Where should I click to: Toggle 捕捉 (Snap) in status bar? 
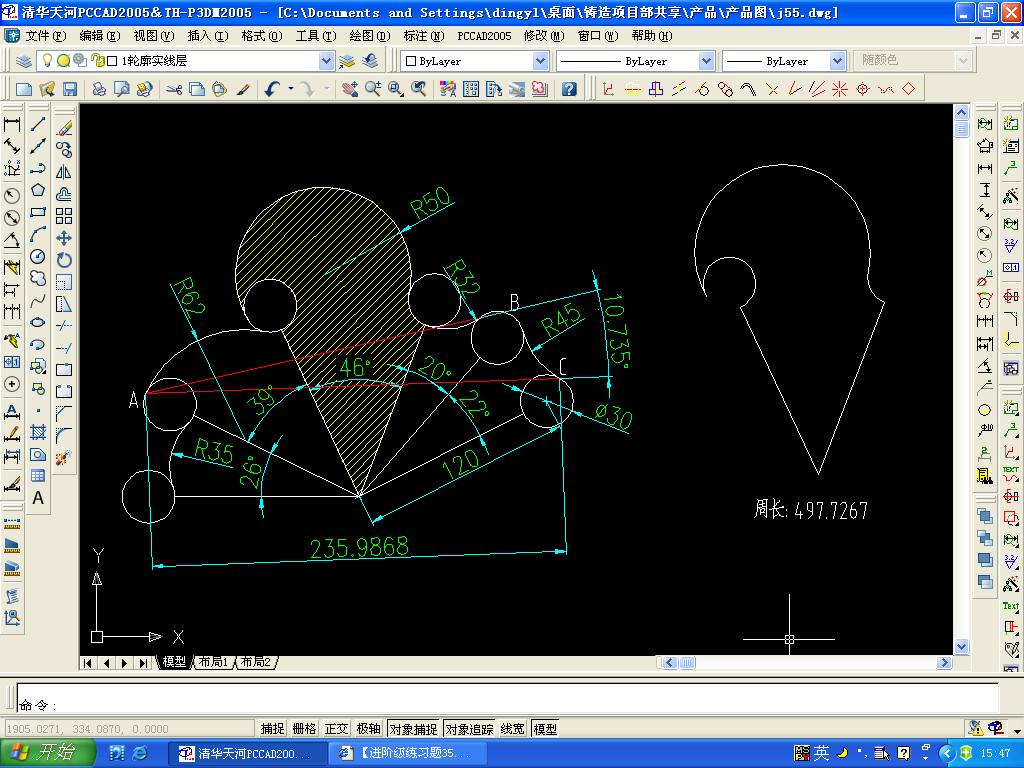272,729
